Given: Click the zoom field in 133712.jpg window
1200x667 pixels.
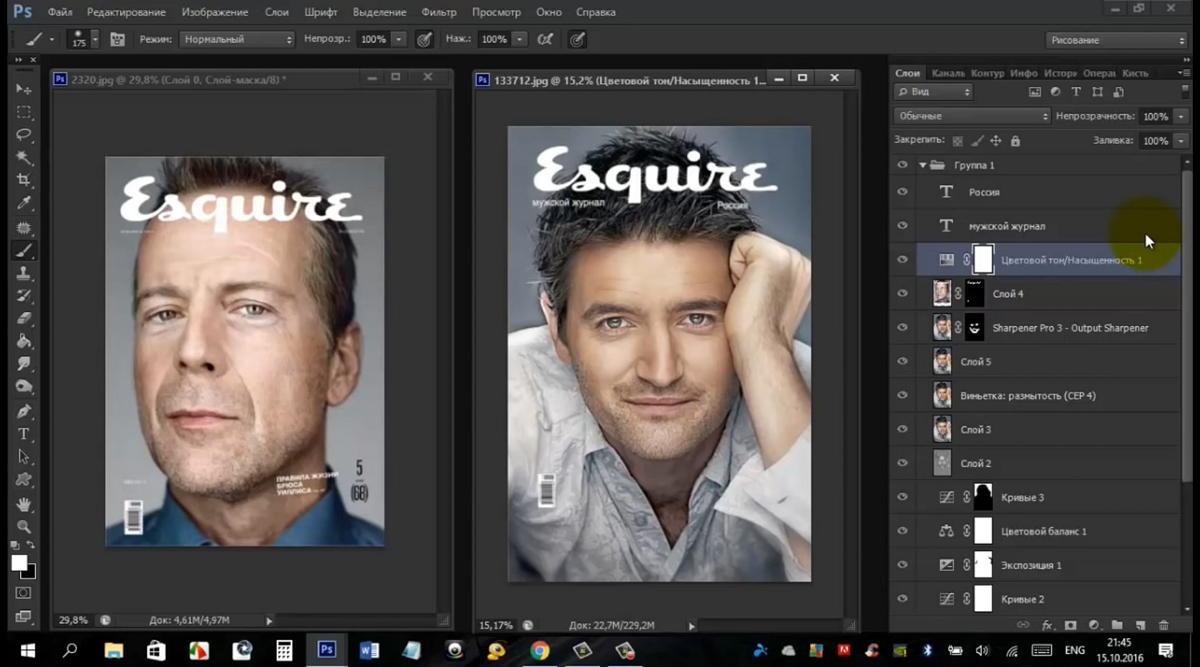Looking at the screenshot, I should pos(495,626).
